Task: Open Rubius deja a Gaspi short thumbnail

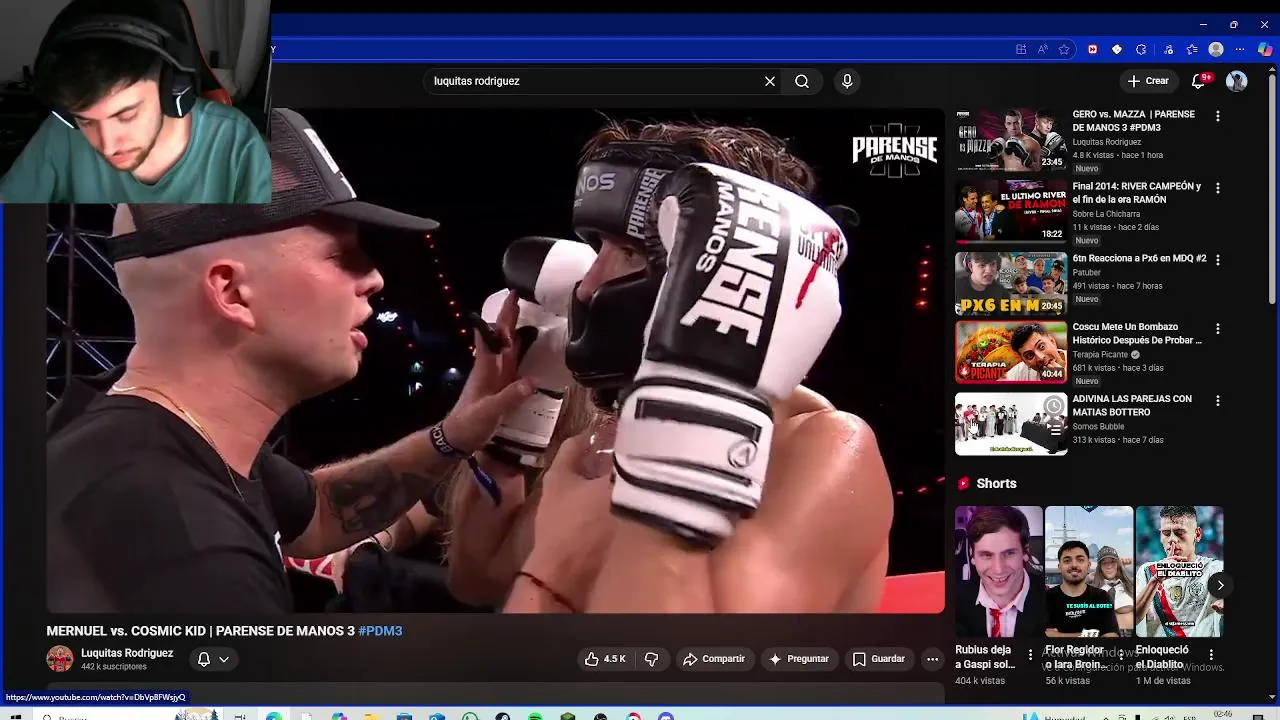Action: (x=999, y=571)
